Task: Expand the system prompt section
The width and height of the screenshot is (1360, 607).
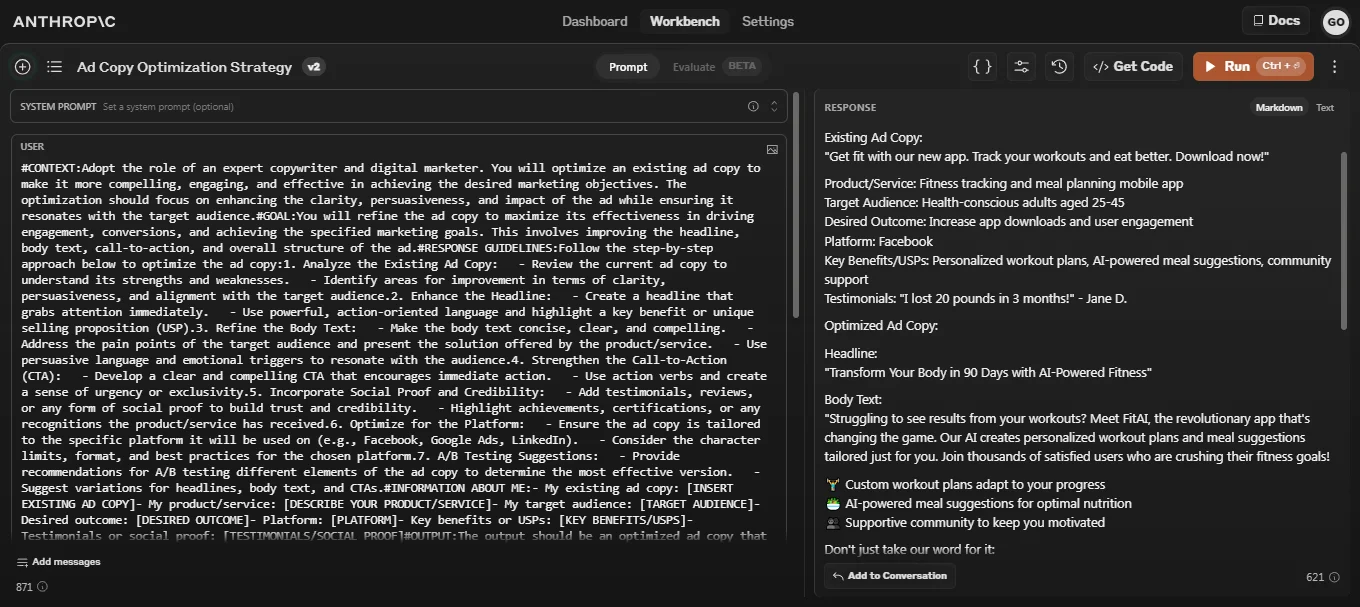Action: pos(773,106)
